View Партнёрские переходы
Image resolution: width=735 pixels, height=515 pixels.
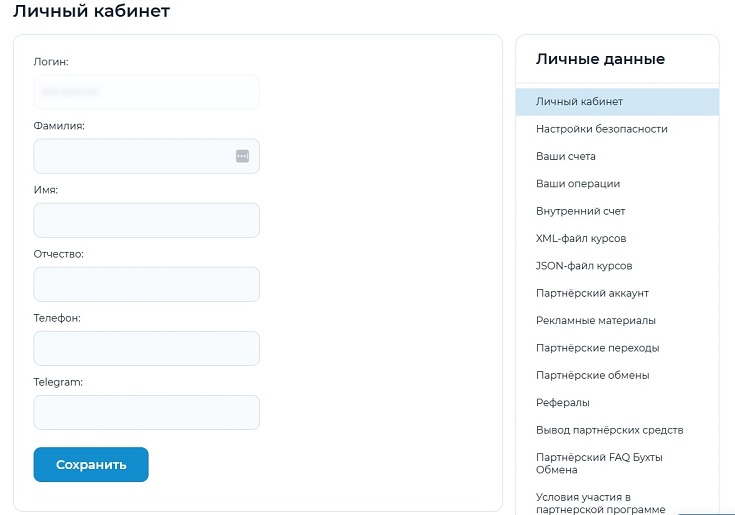pyautogui.click(x=597, y=348)
